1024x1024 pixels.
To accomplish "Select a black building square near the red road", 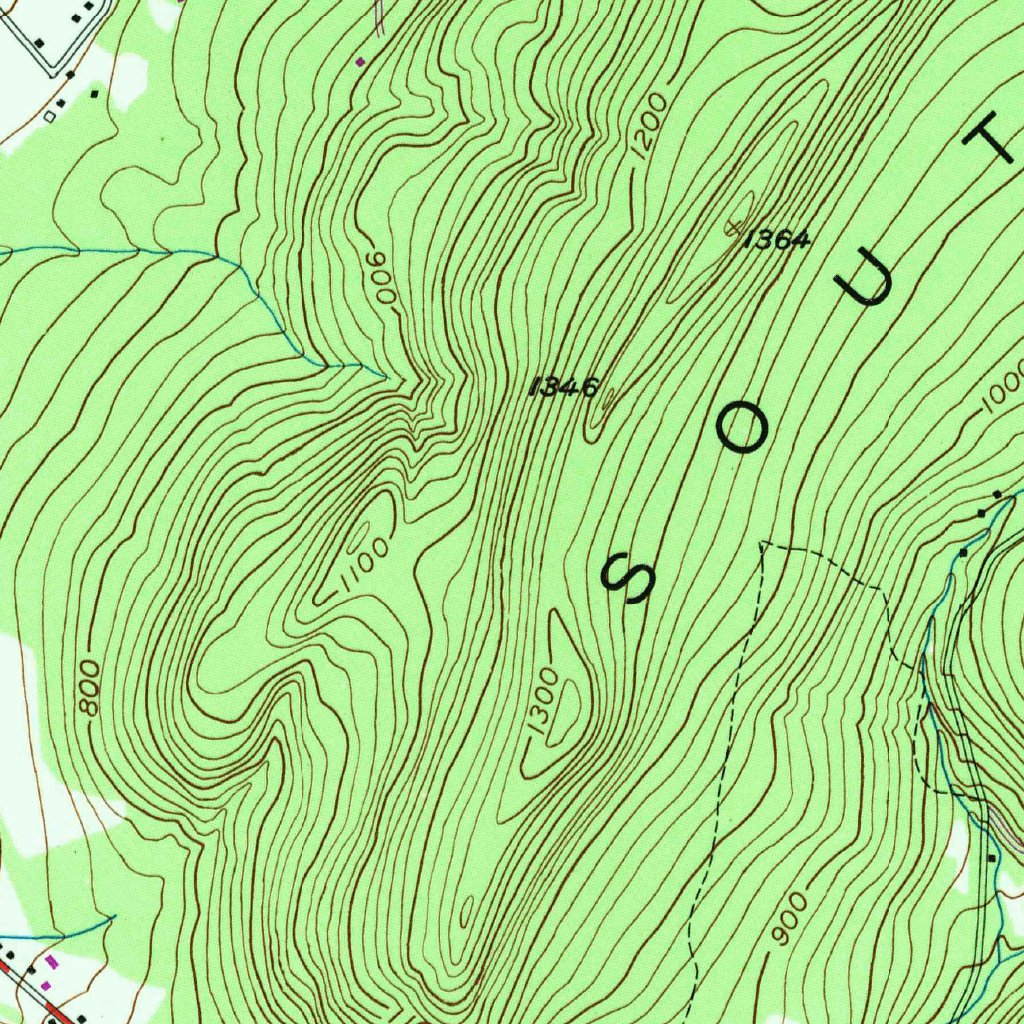I will point(31,970).
